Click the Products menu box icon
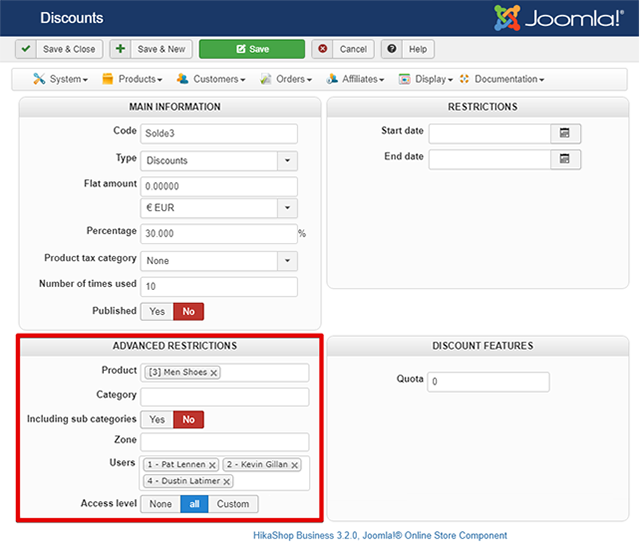The image size is (640, 548). (108, 79)
